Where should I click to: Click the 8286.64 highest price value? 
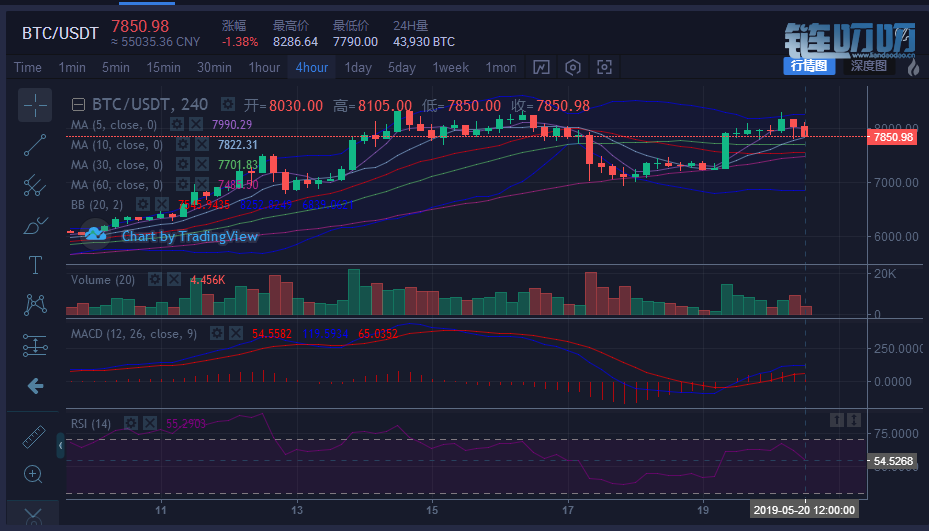coord(295,41)
